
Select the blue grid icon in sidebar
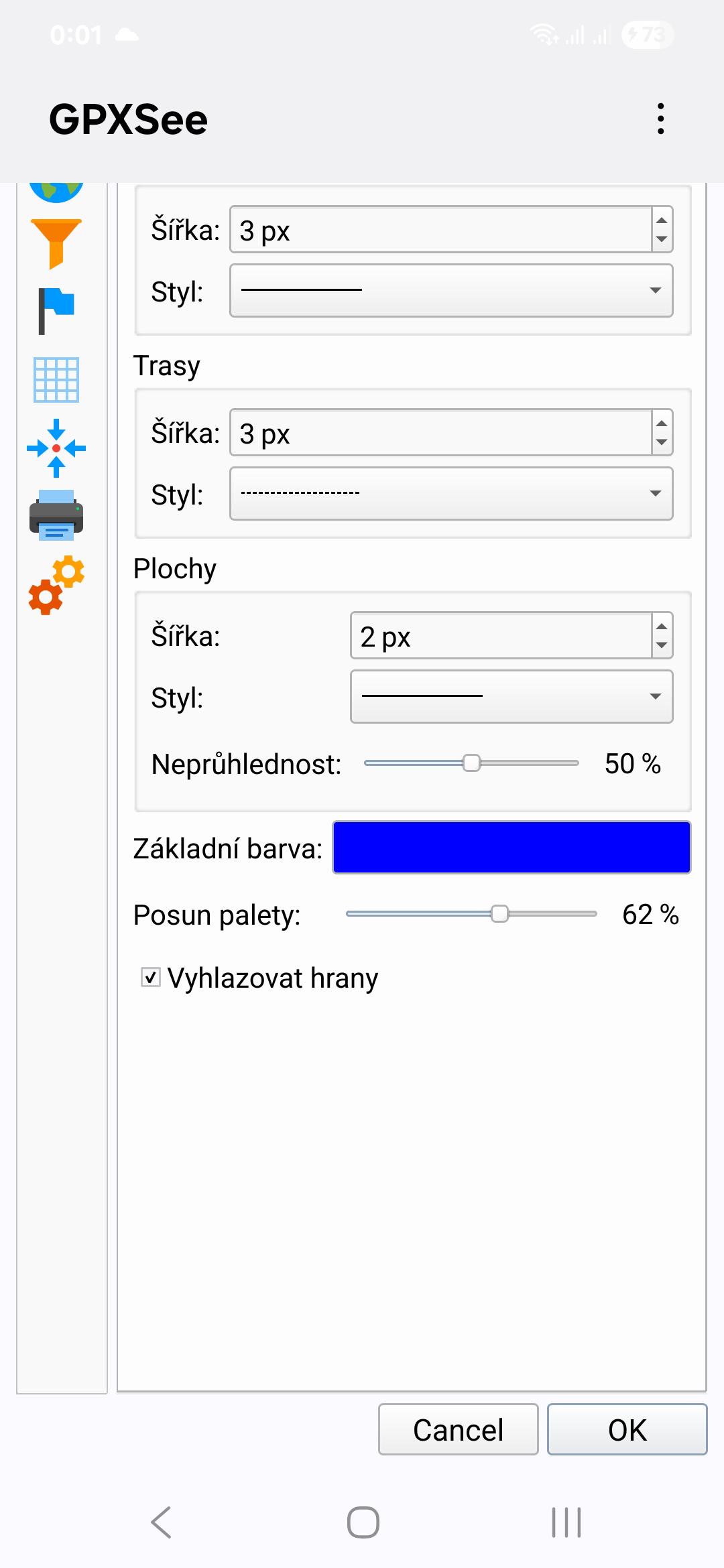[x=56, y=379]
